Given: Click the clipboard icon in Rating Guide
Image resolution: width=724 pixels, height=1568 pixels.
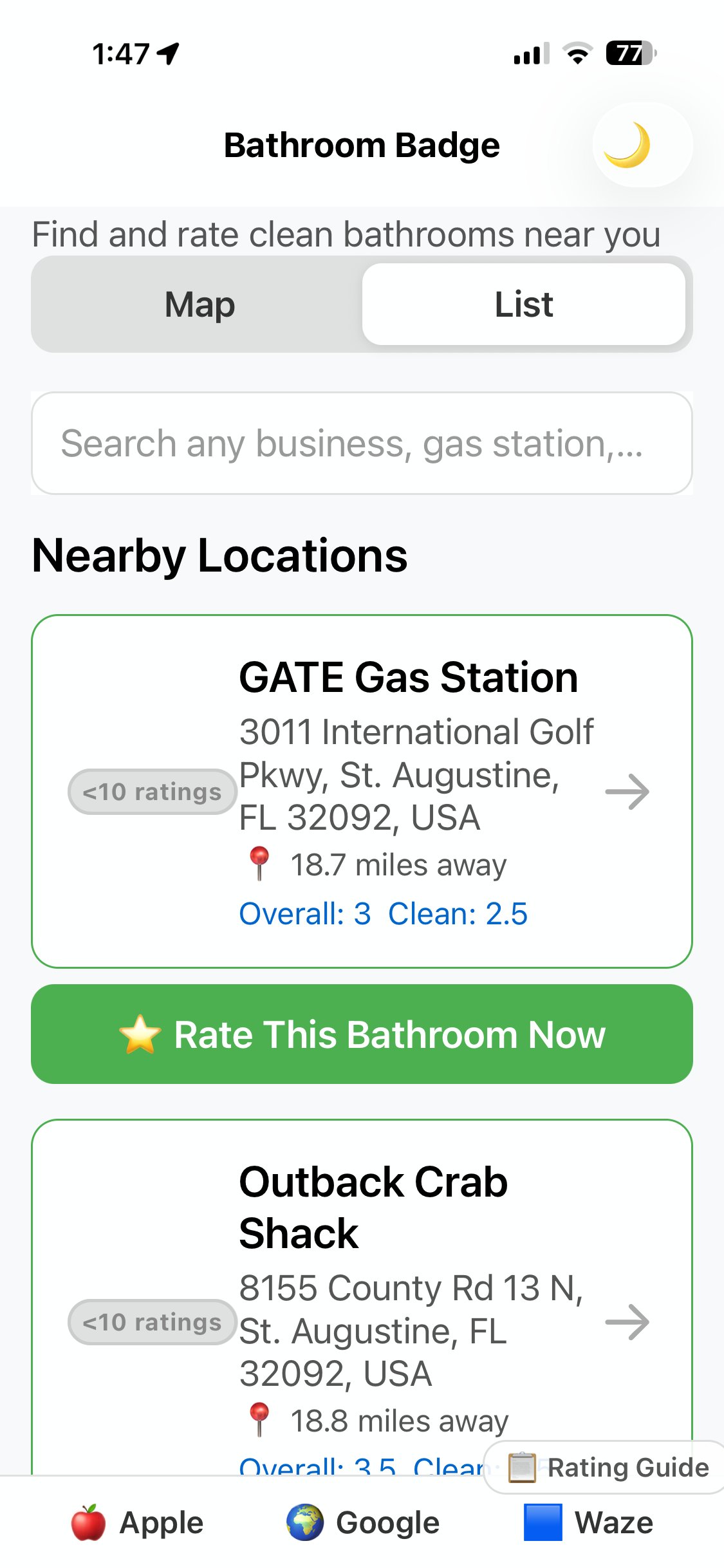Looking at the screenshot, I should (522, 1468).
